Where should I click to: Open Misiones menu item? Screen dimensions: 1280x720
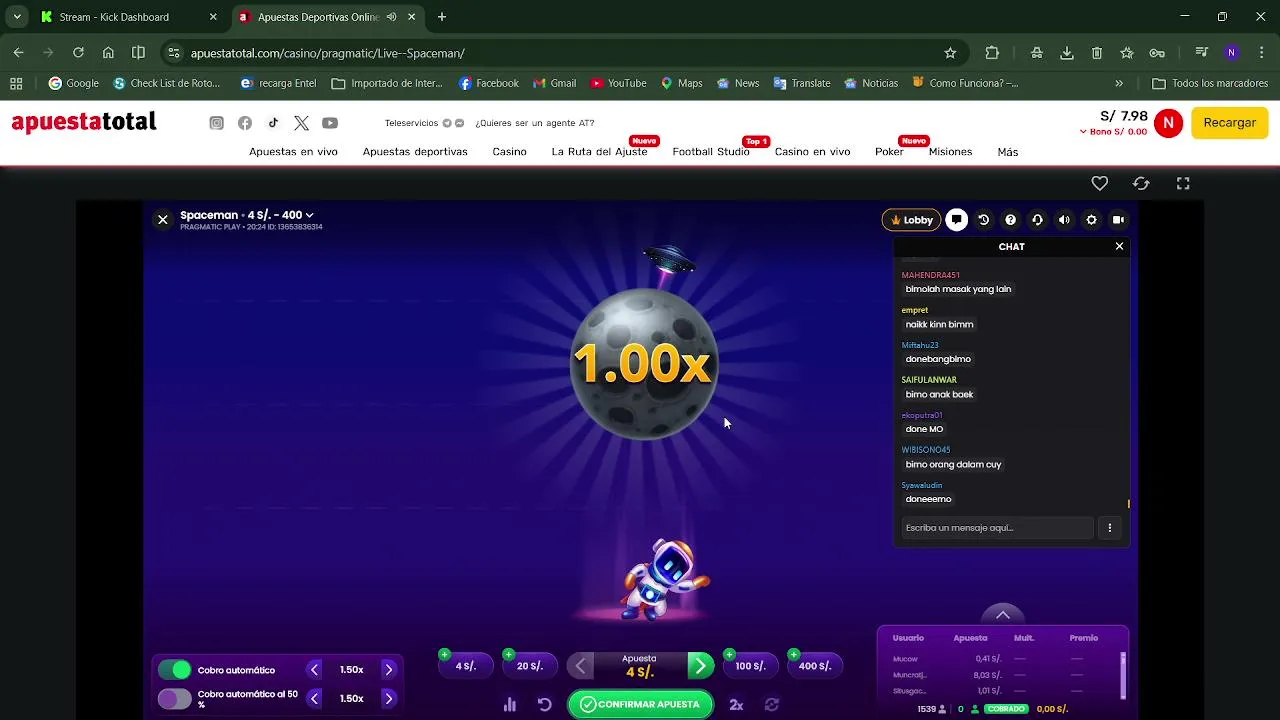[x=950, y=152]
